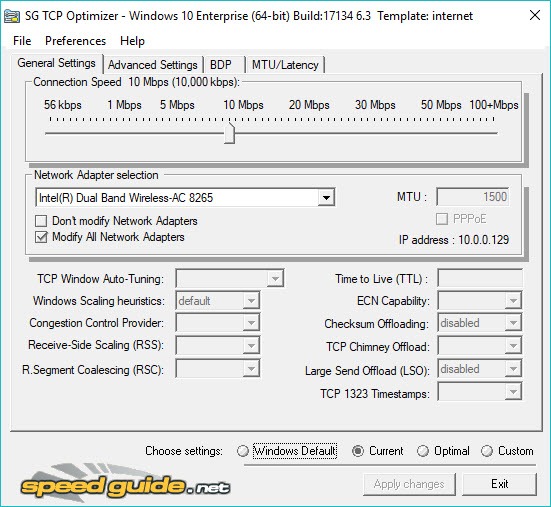Open the Preferences menu
This screenshot has height=507, width=551.
coord(75,41)
